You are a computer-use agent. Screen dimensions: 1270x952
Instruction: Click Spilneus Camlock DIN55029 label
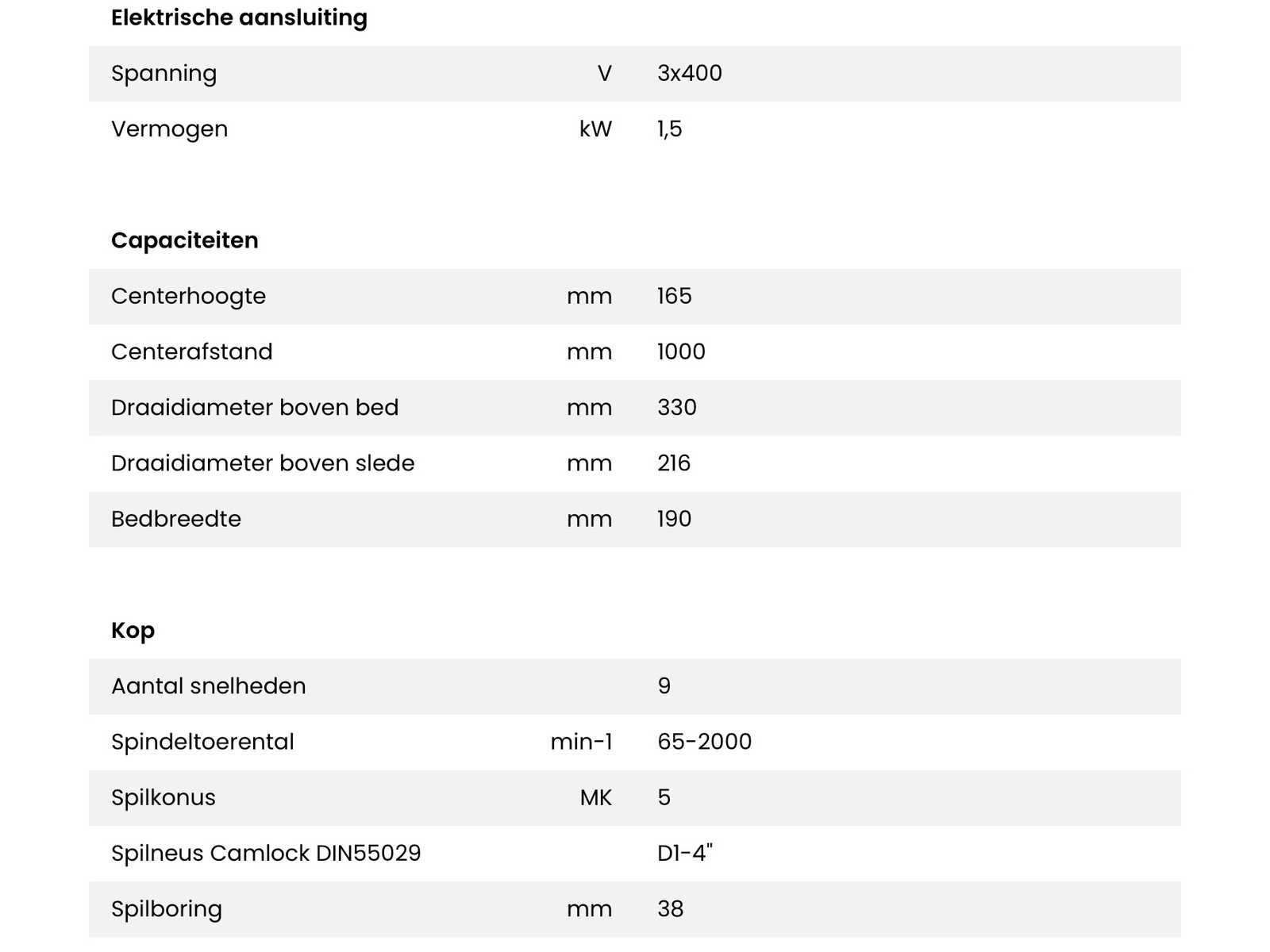point(266,853)
